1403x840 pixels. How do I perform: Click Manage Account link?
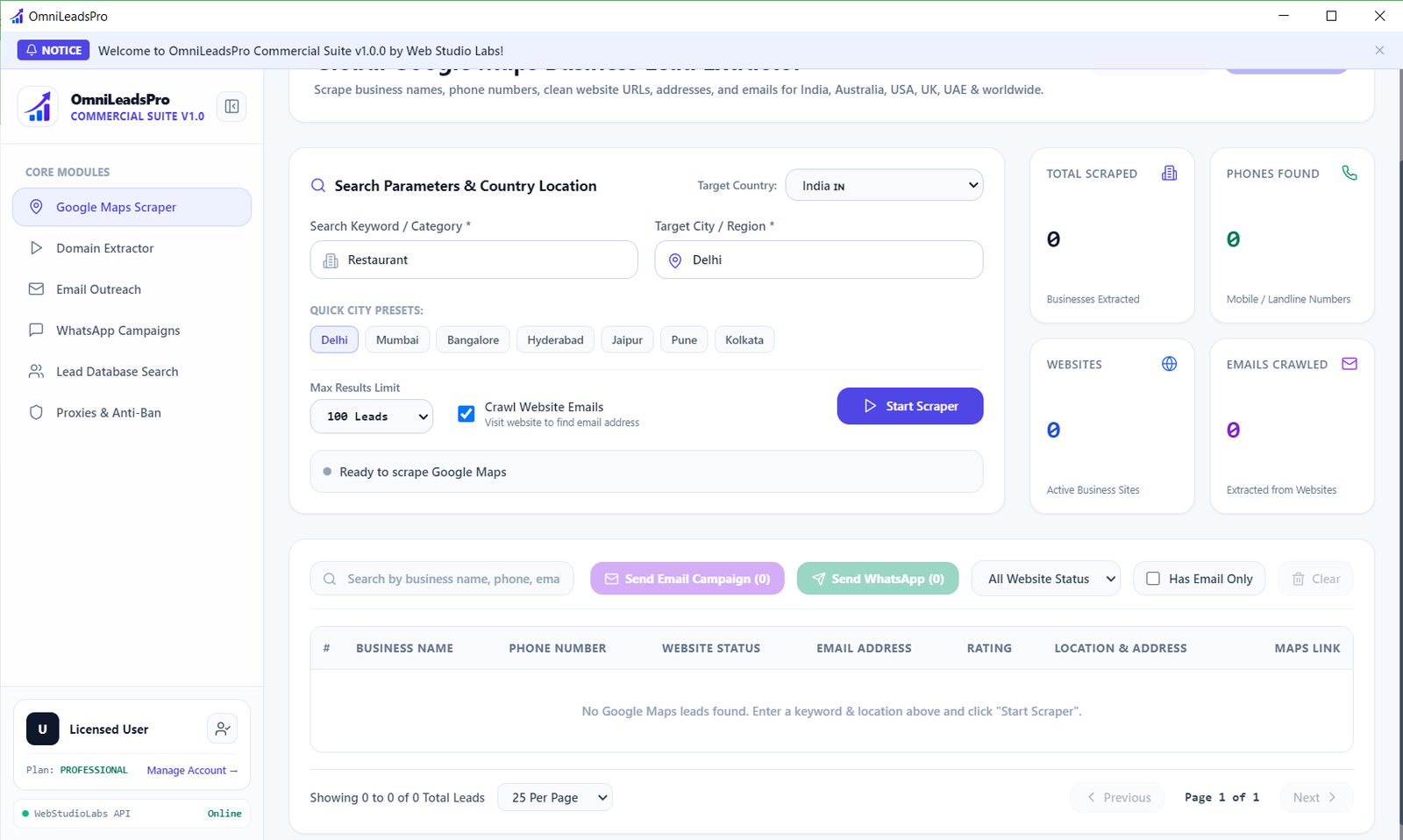[x=192, y=771]
